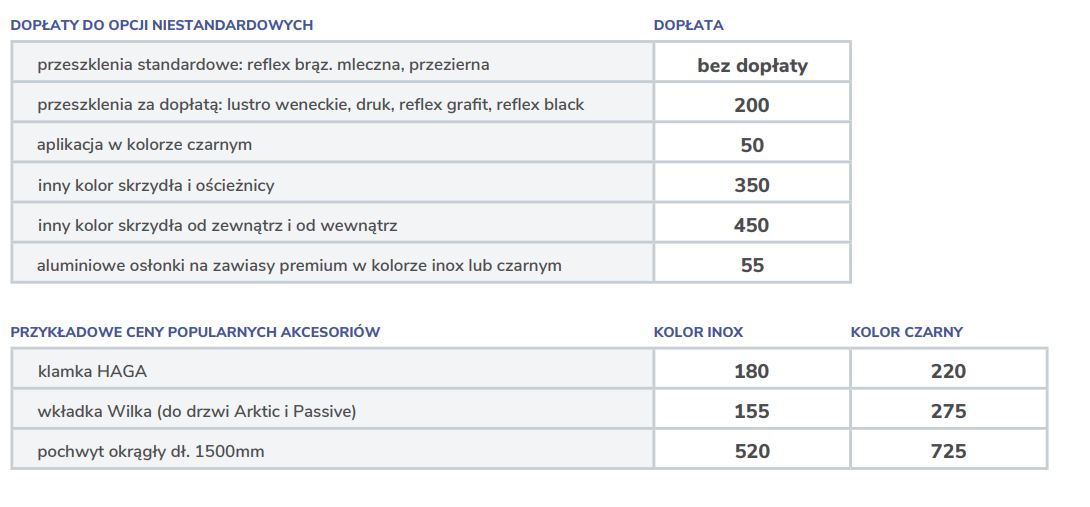Image resolution: width=1090 pixels, height=507 pixels.
Task: Click the 'KOLOR INOX' column header
Action: coord(698,332)
